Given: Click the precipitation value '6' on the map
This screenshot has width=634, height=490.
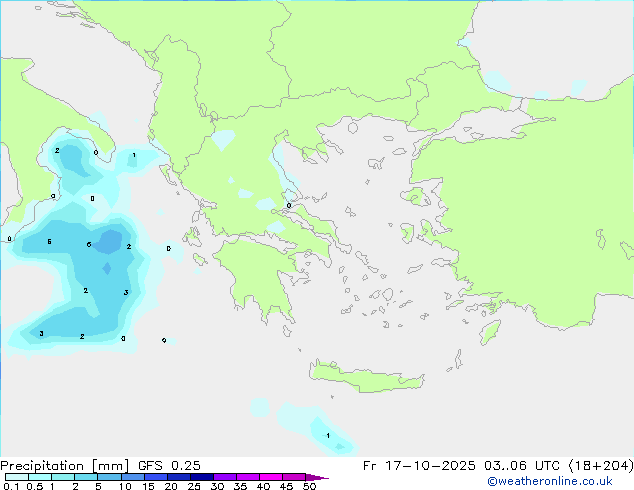Looking at the screenshot, I should point(89,244).
